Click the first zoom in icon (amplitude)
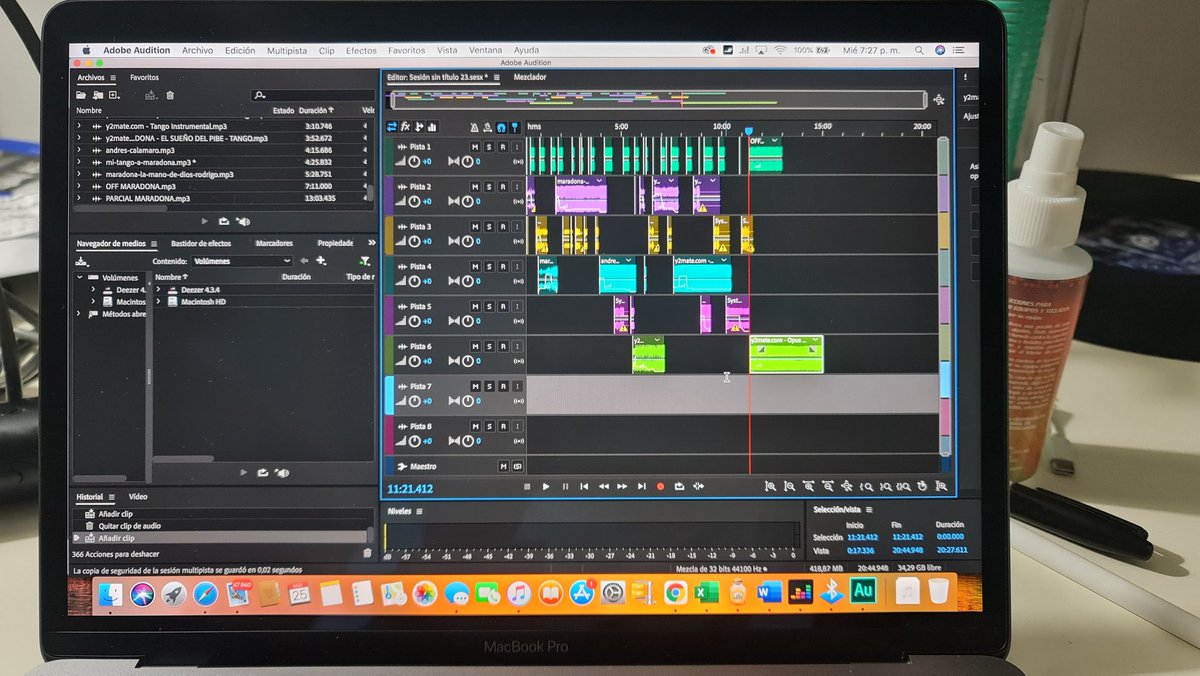 (770, 486)
